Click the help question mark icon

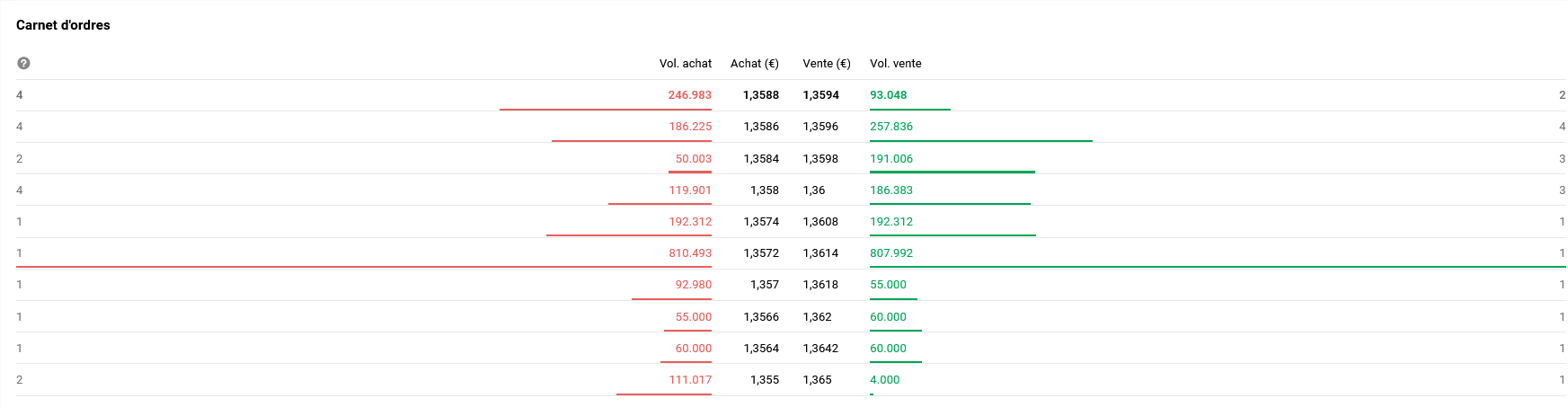pyautogui.click(x=23, y=63)
